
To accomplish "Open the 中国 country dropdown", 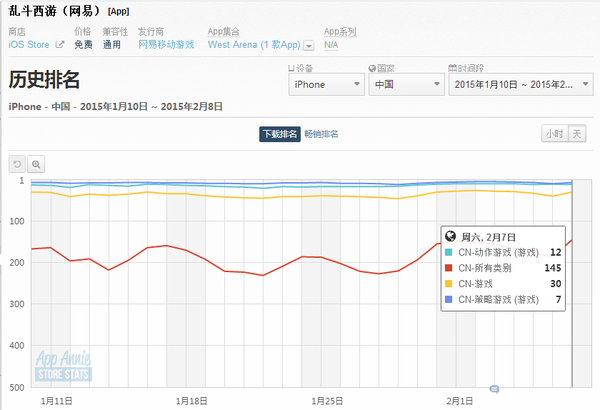I will coord(406,84).
